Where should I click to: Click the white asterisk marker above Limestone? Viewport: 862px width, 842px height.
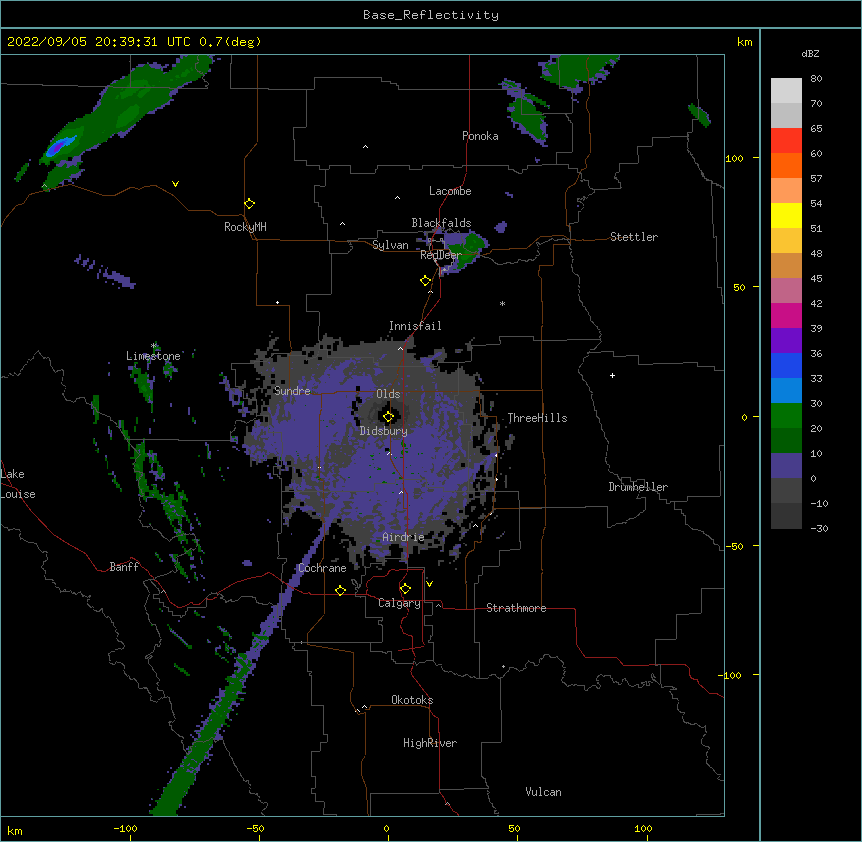[154, 346]
